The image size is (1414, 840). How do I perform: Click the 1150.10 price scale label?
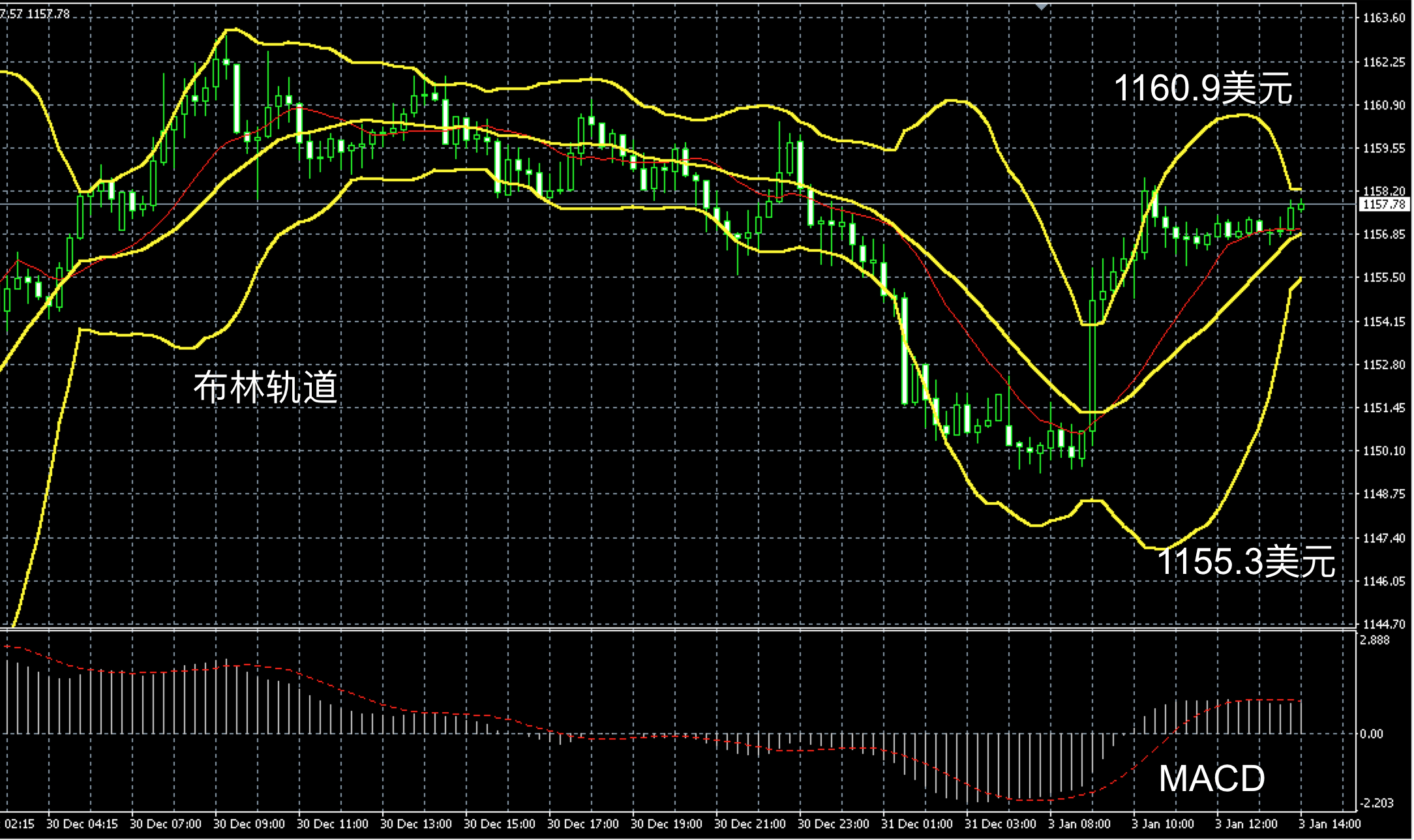(1384, 451)
